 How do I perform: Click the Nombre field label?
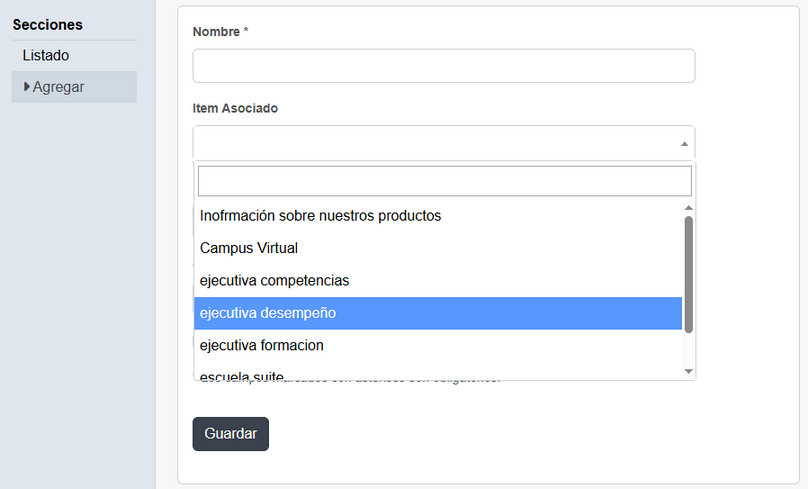coord(215,32)
